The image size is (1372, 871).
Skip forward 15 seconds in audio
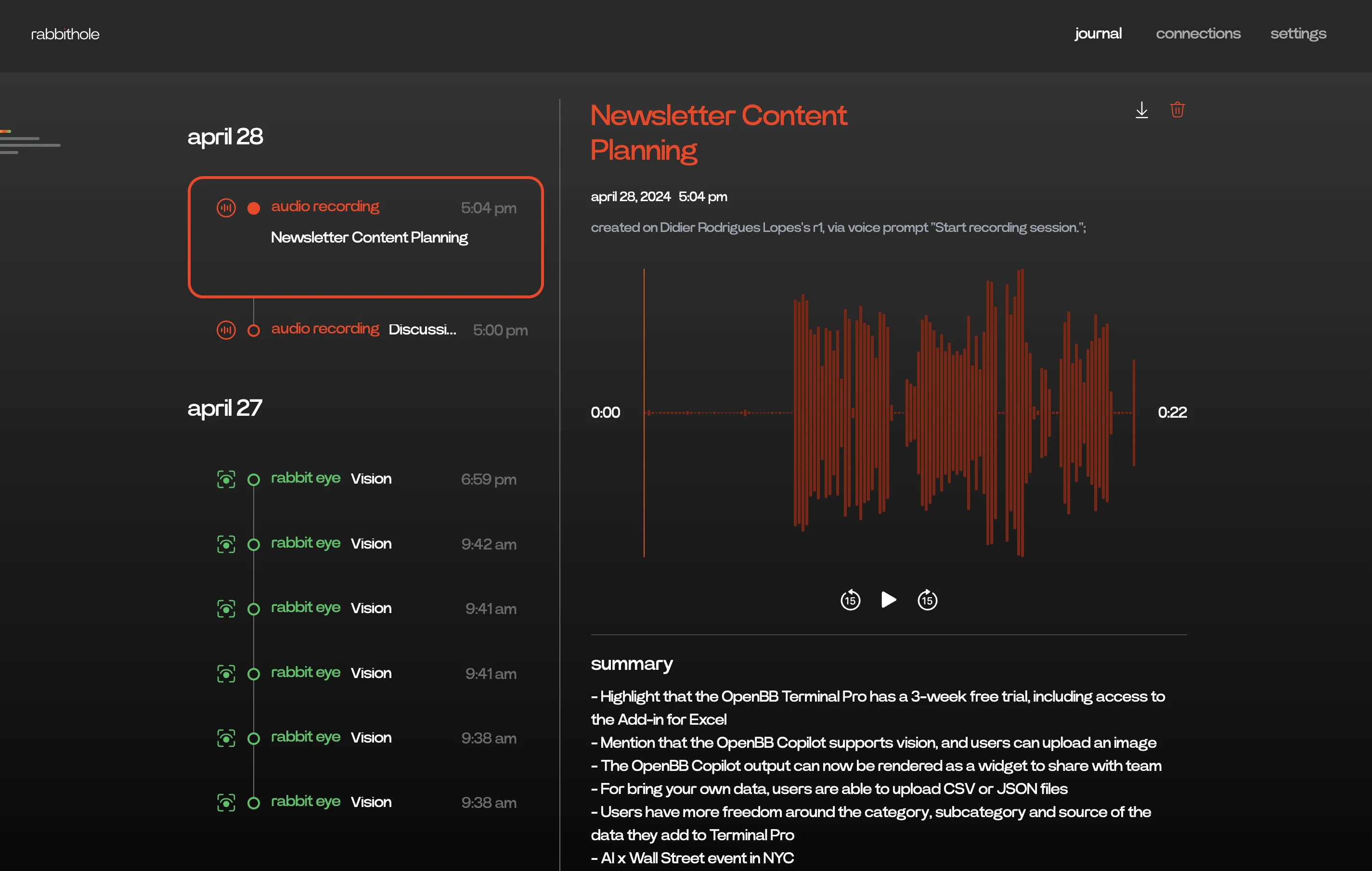[927, 600]
